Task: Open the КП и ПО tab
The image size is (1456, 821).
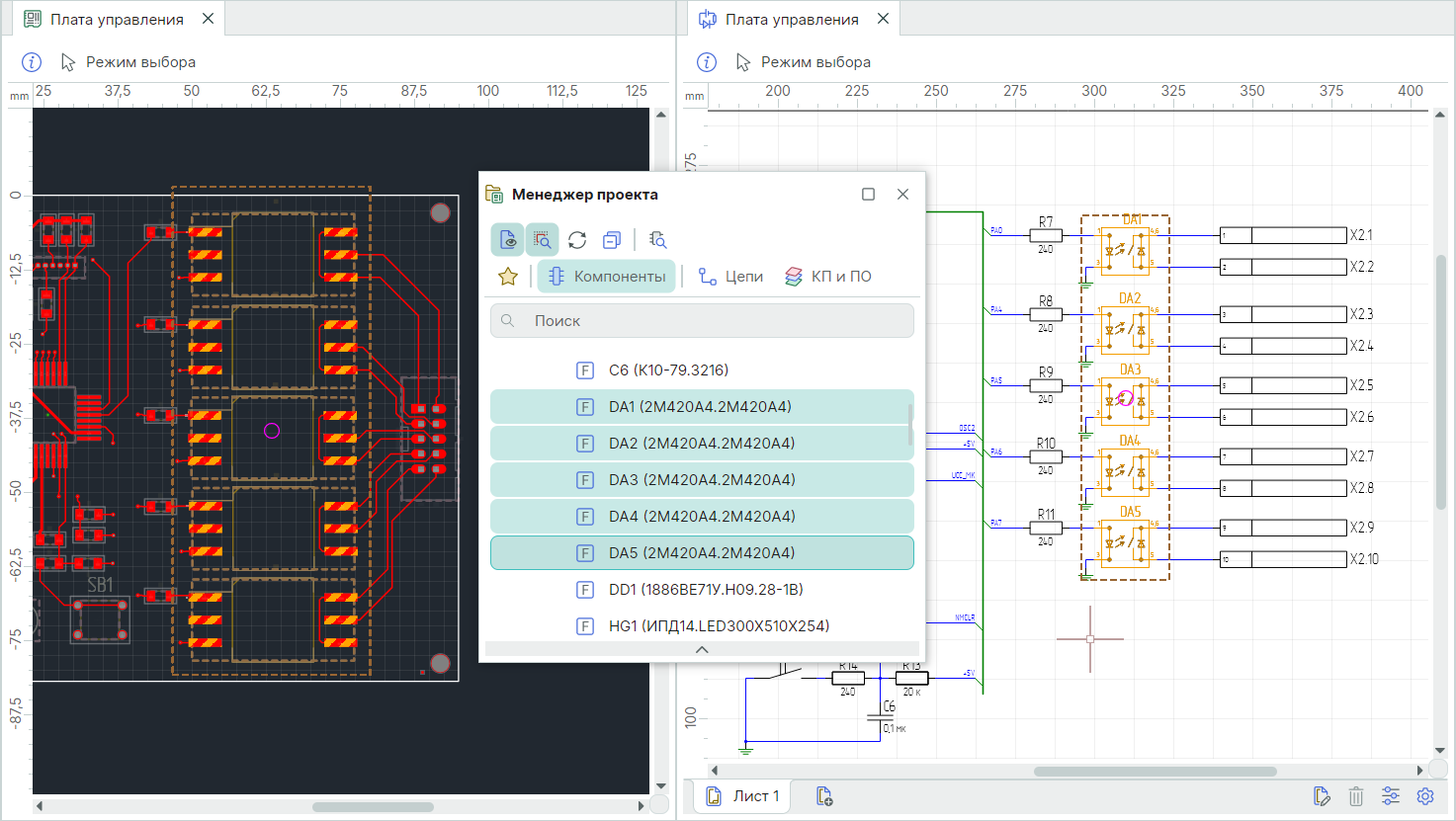Action: coord(828,277)
